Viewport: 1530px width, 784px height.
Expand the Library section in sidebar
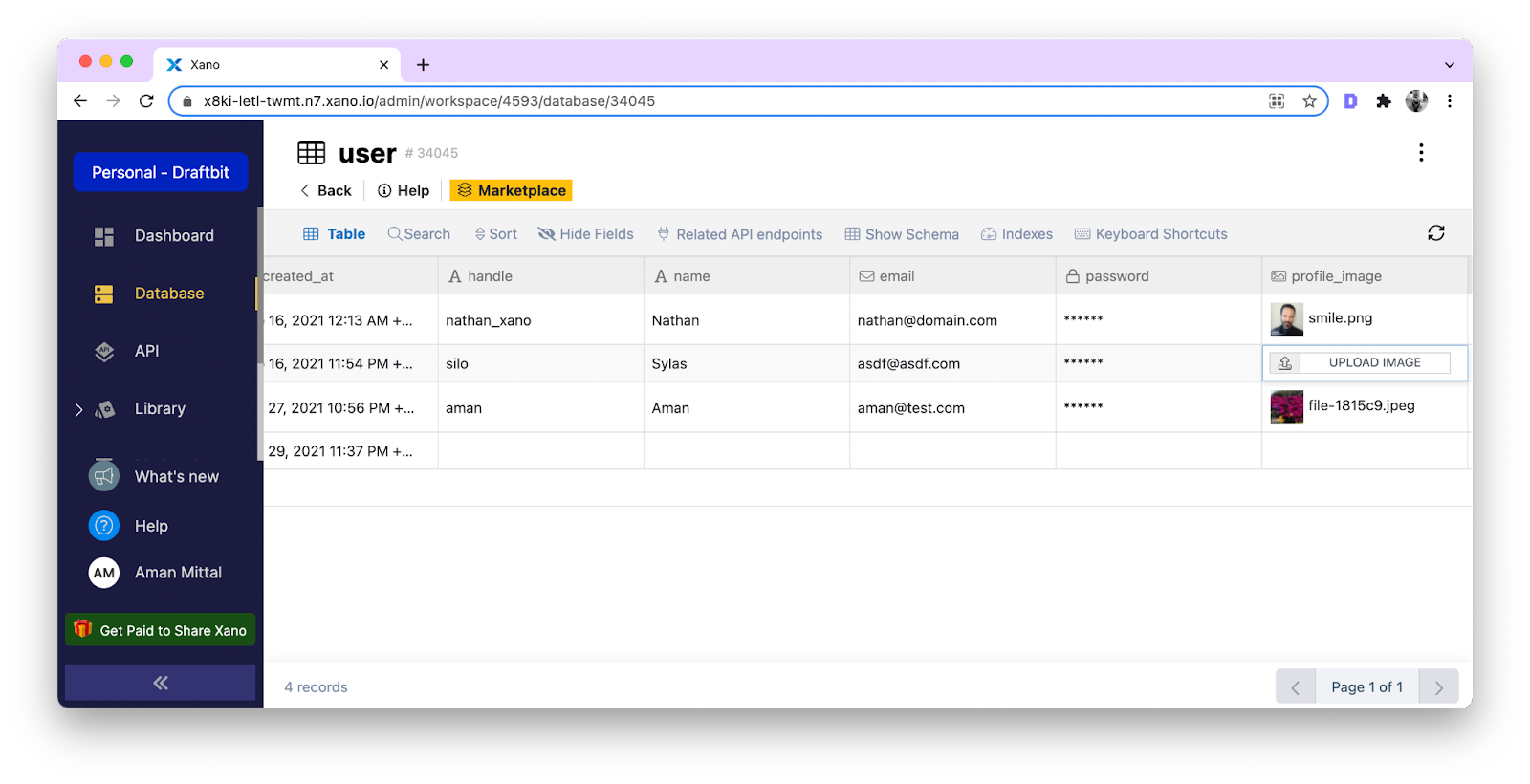coord(79,409)
